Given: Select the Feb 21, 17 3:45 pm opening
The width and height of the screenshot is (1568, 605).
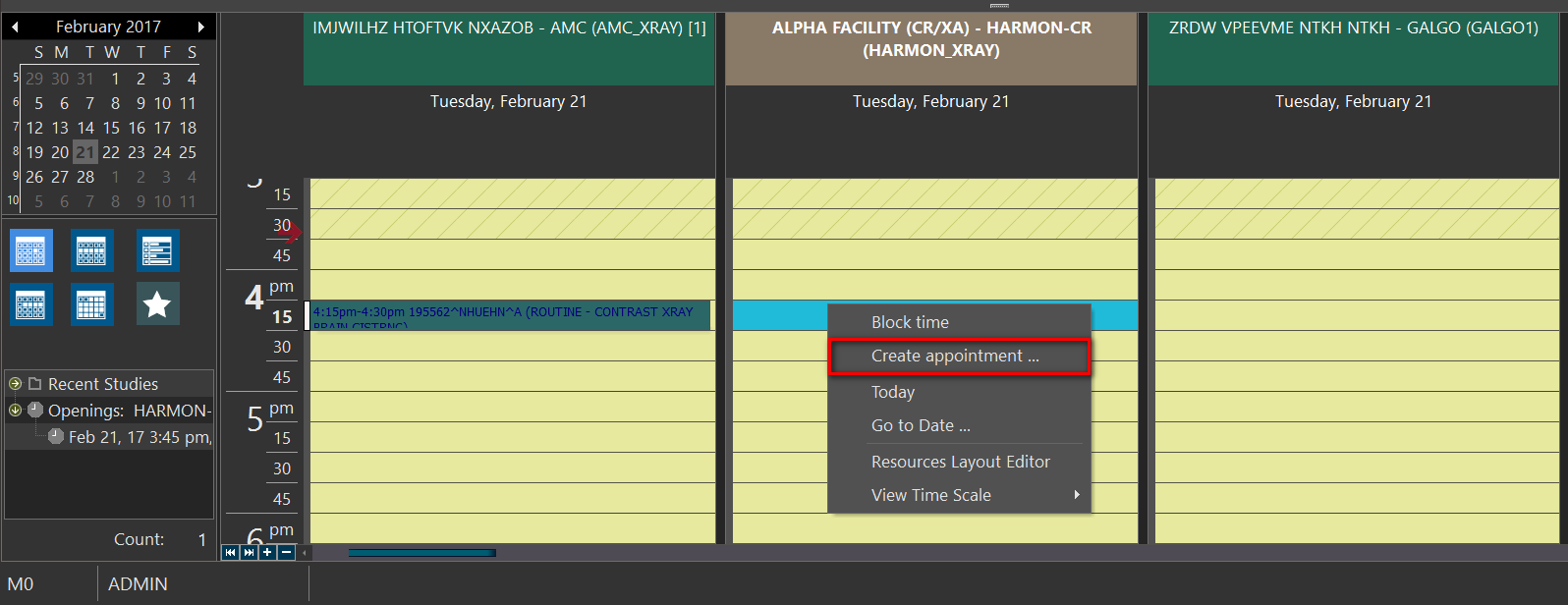Looking at the screenshot, I should tap(139, 437).
